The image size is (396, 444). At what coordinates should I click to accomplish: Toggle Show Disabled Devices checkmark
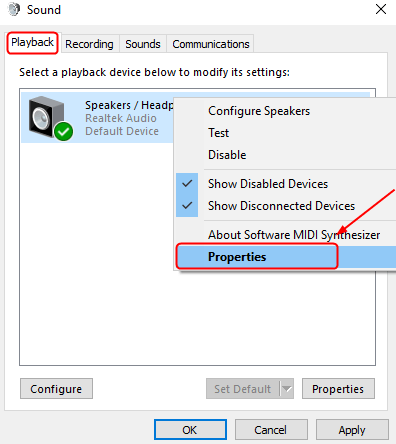click(187, 184)
